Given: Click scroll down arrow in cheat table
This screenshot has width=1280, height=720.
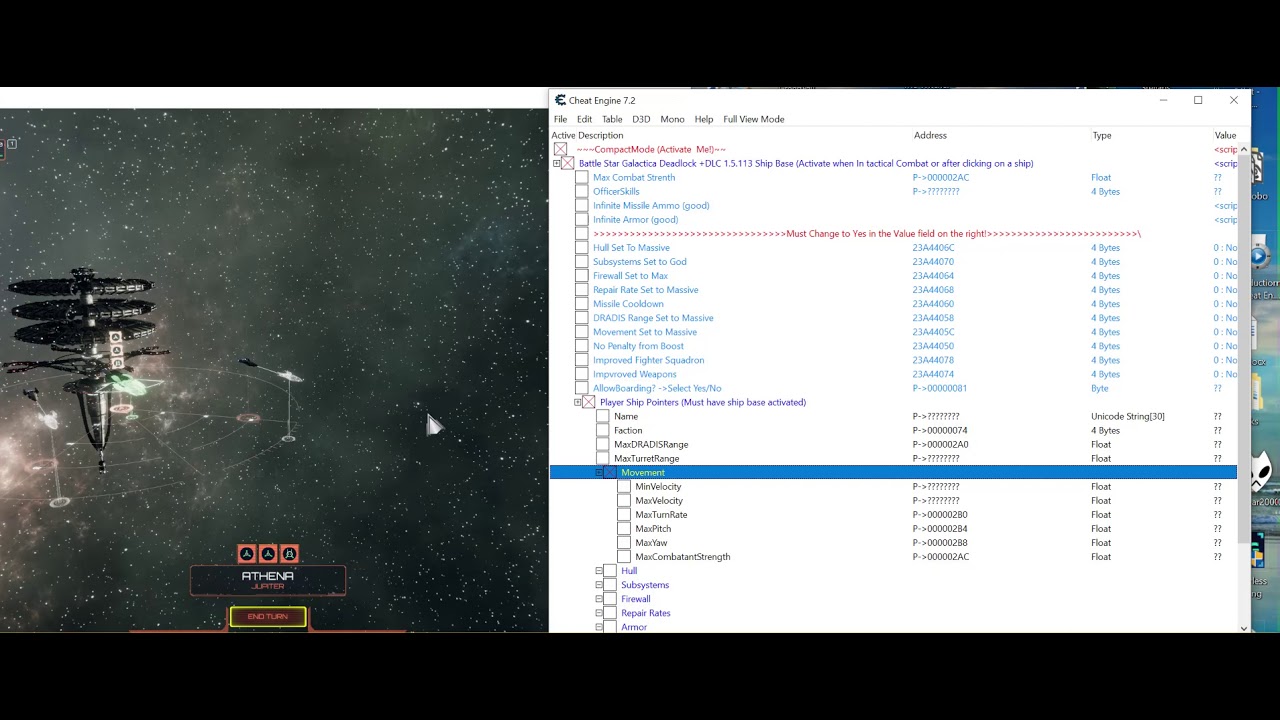Looking at the screenshot, I should pos(1244,628).
